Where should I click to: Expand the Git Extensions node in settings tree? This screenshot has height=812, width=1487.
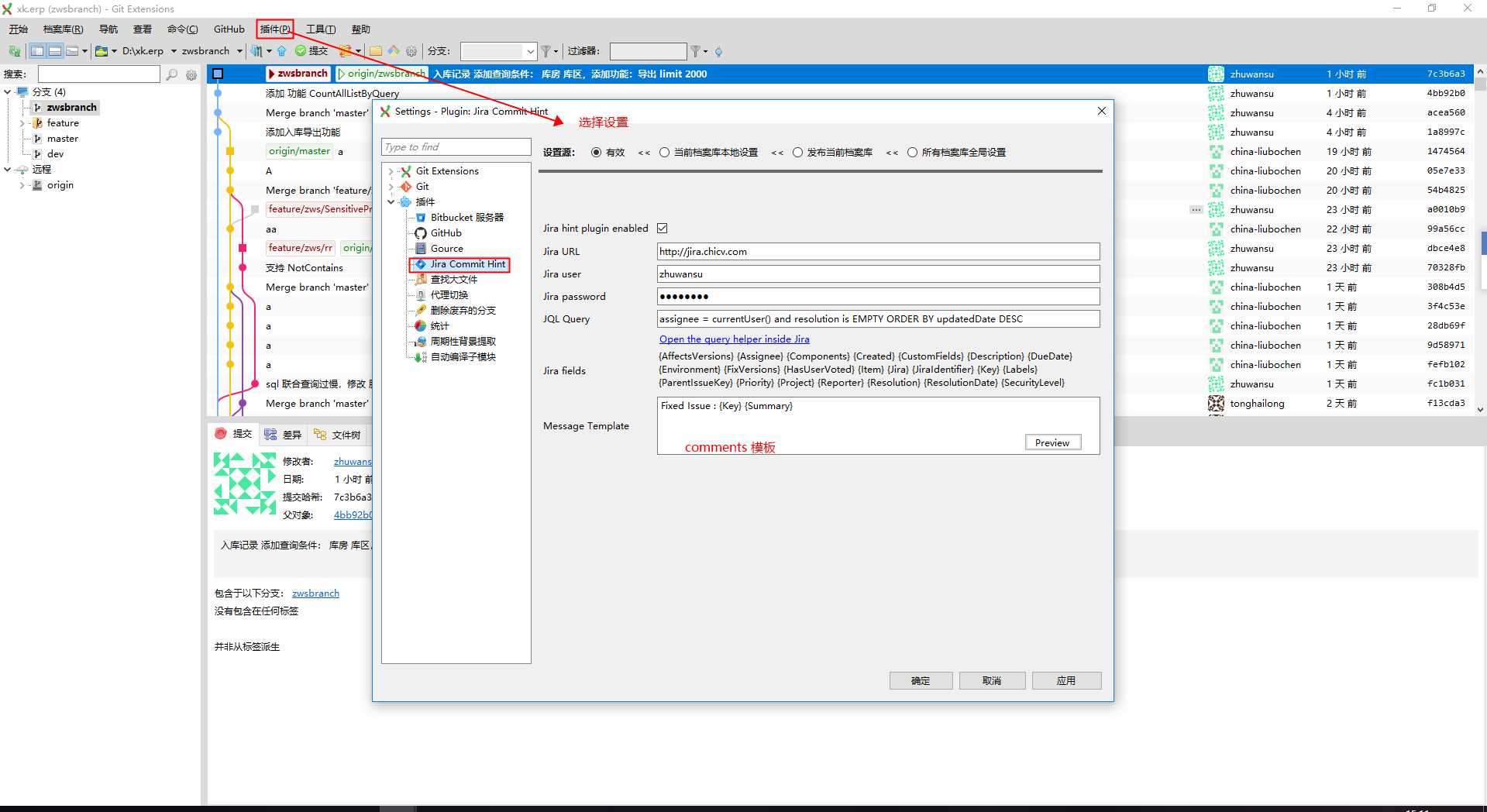pos(391,171)
